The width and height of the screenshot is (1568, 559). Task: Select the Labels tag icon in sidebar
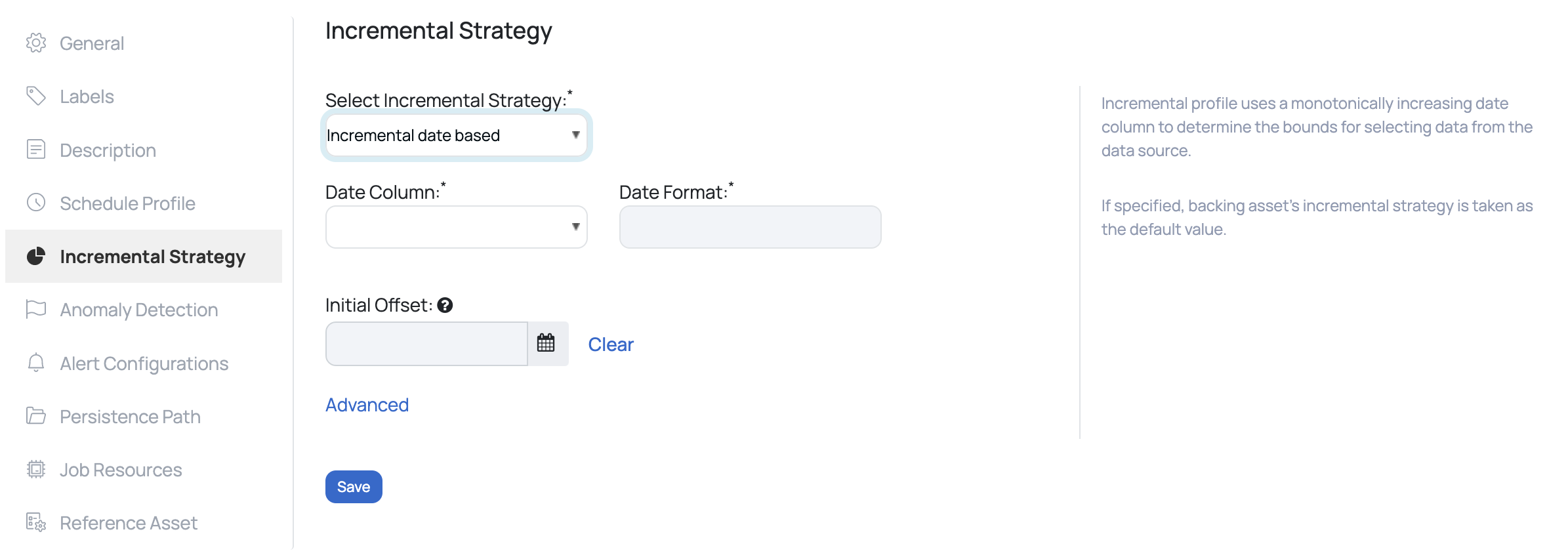[36, 96]
